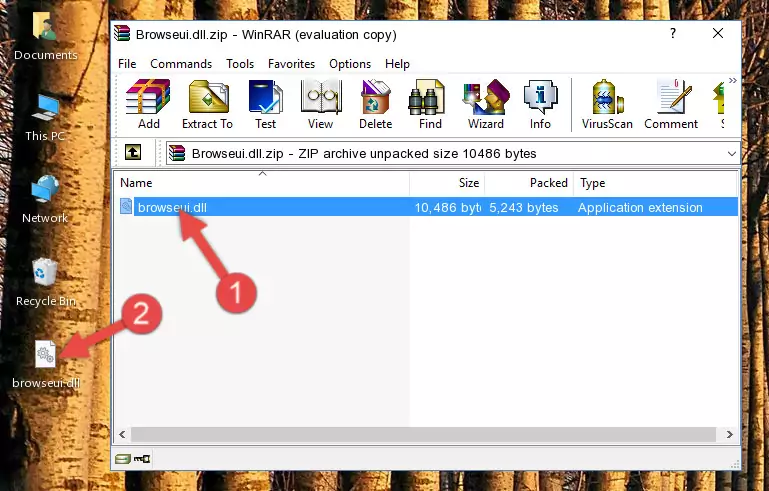Open the Favorites menu
Viewport: 769px width, 491px height.
pos(291,64)
